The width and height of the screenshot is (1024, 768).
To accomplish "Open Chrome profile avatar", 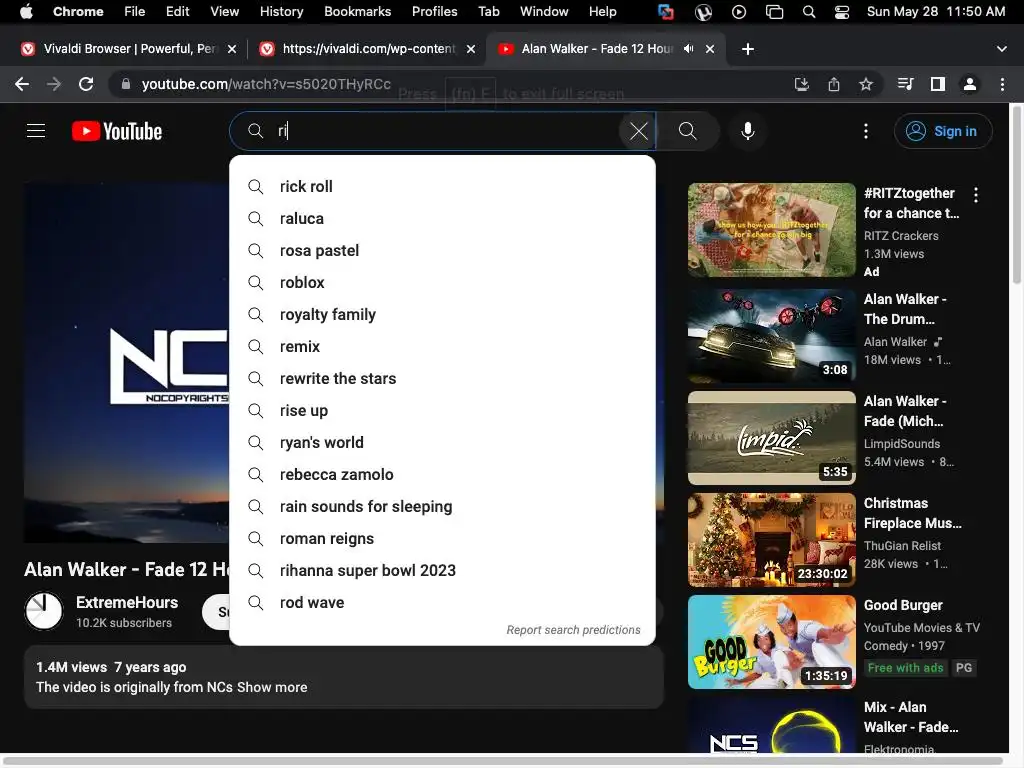I will click(x=970, y=84).
